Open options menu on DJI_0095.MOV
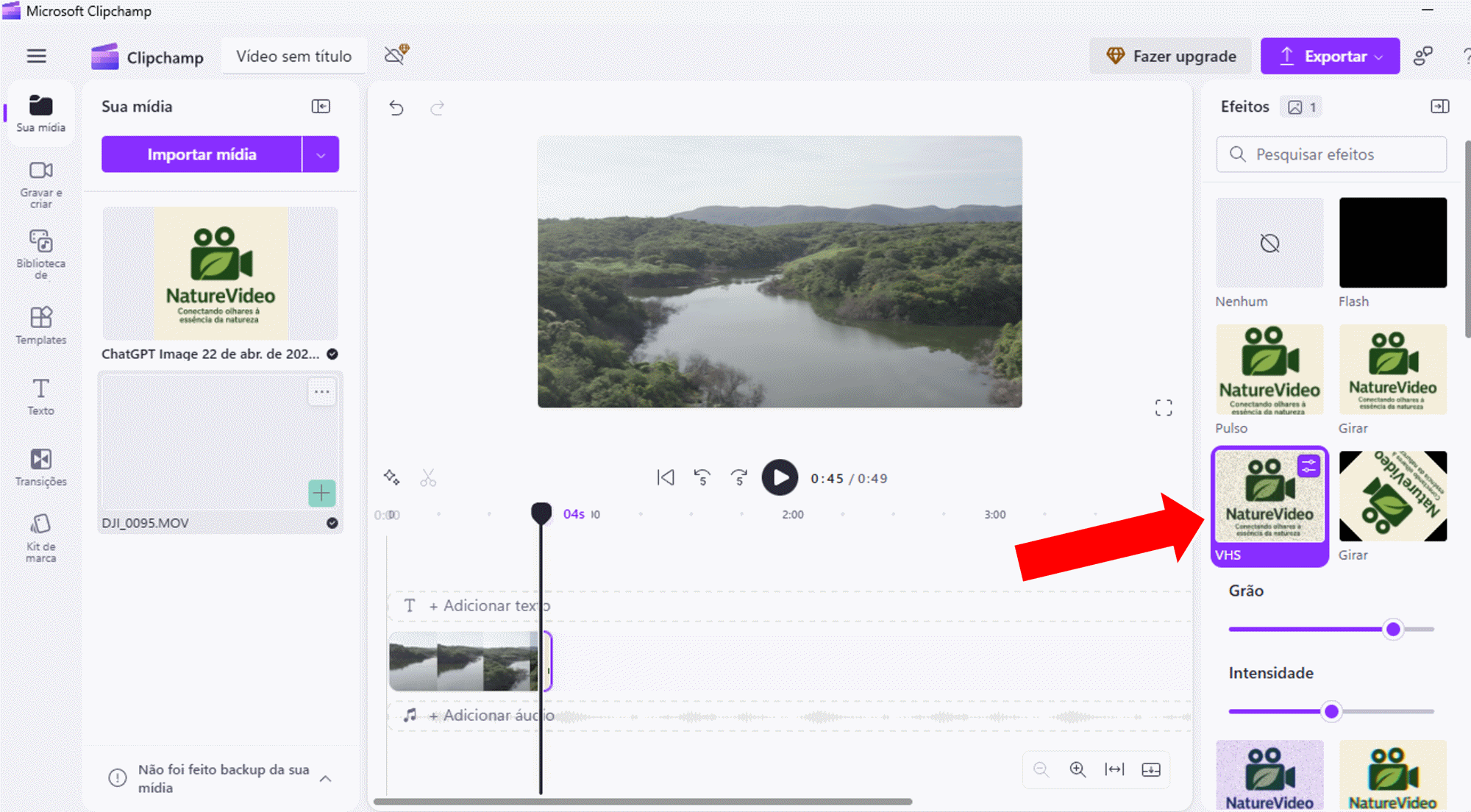 tap(321, 392)
